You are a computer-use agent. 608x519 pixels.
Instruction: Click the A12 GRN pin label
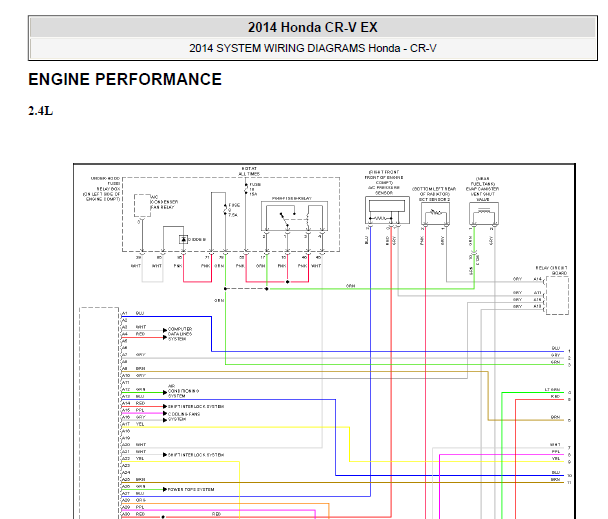pyautogui.click(x=133, y=389)
